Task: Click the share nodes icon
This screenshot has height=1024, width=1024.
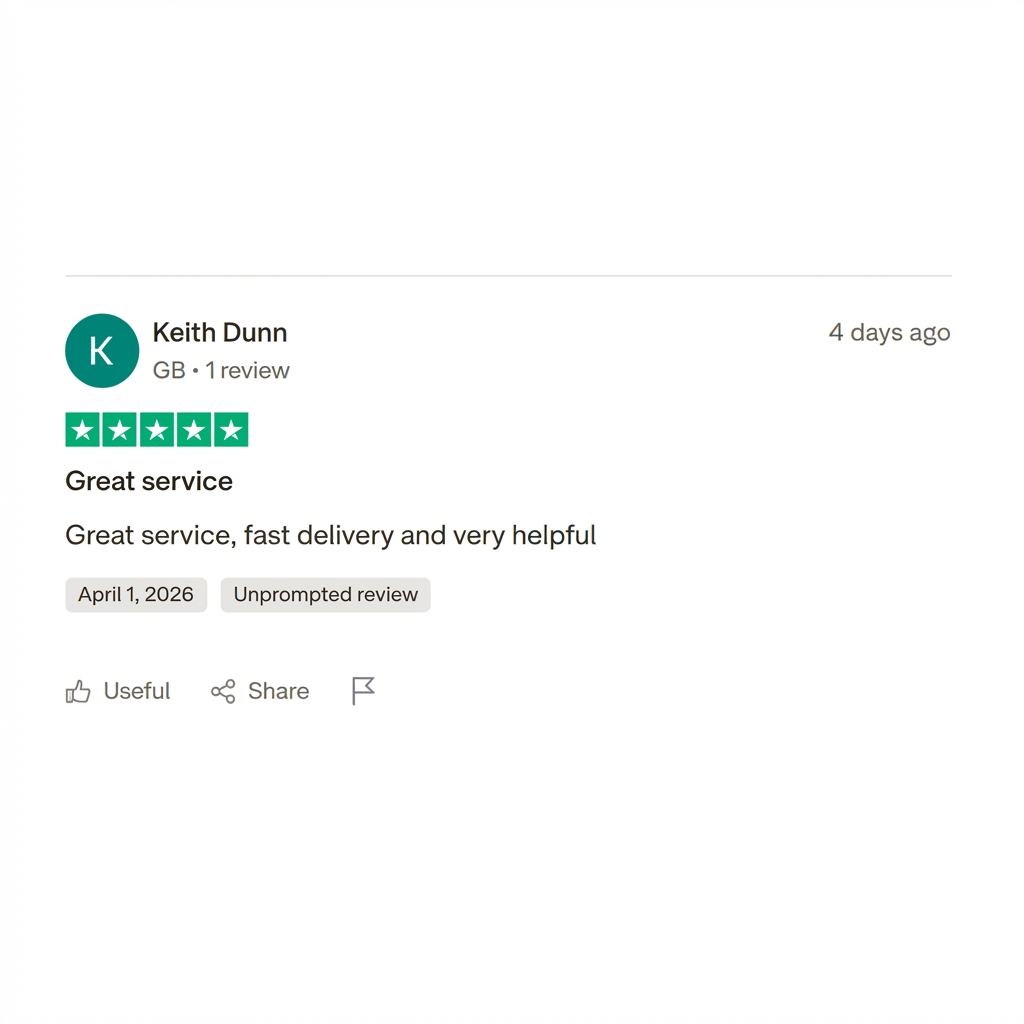Action: tap(223, 691)
